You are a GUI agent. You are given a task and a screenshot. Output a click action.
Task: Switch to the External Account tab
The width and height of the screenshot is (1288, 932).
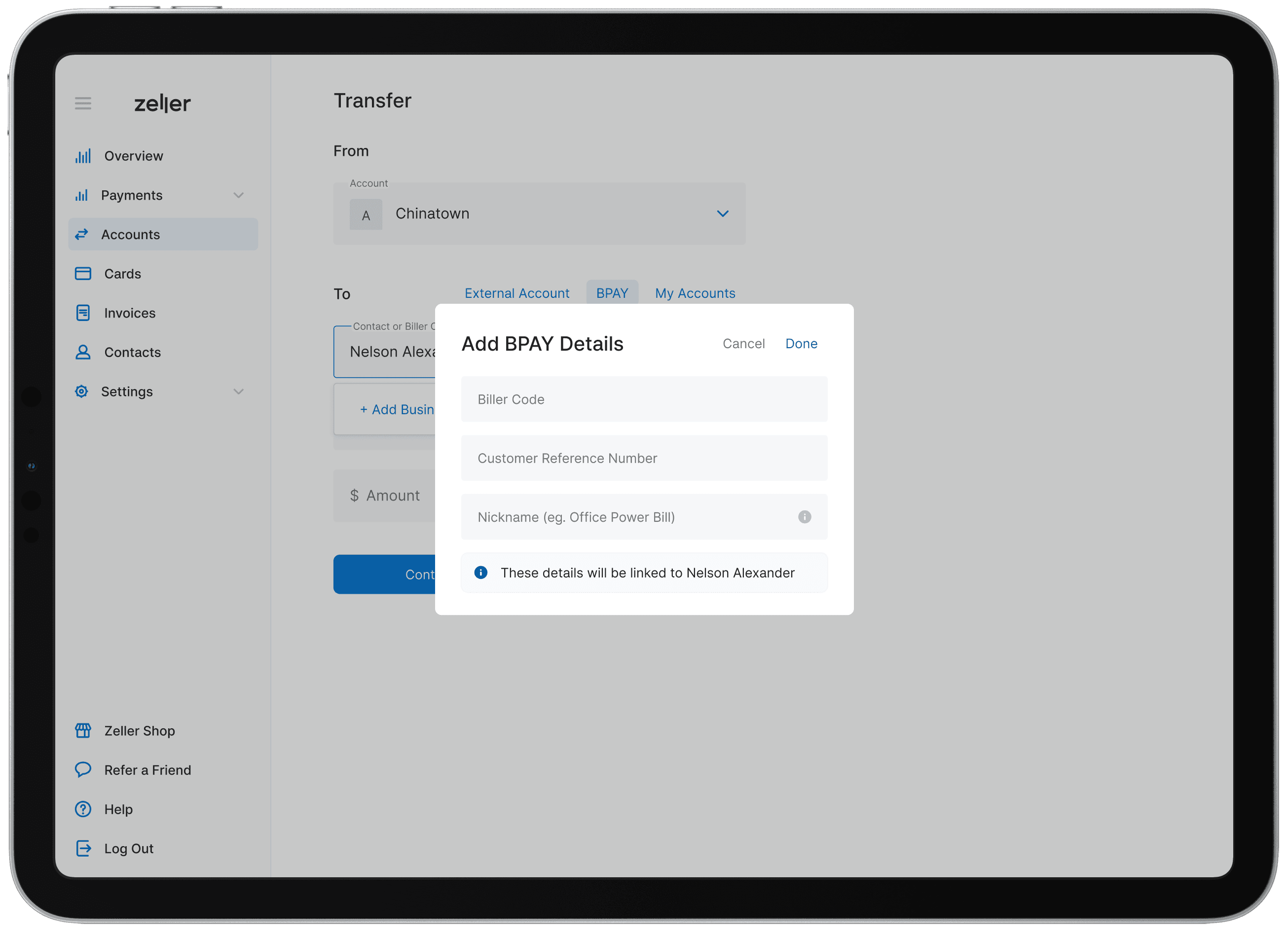click(x=517, y=293)
